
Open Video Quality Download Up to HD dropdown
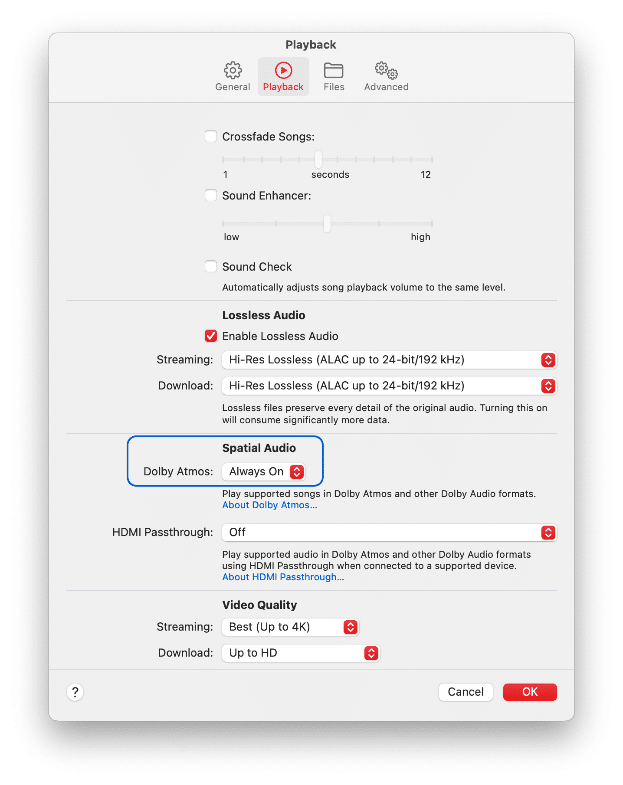(300, 653)
